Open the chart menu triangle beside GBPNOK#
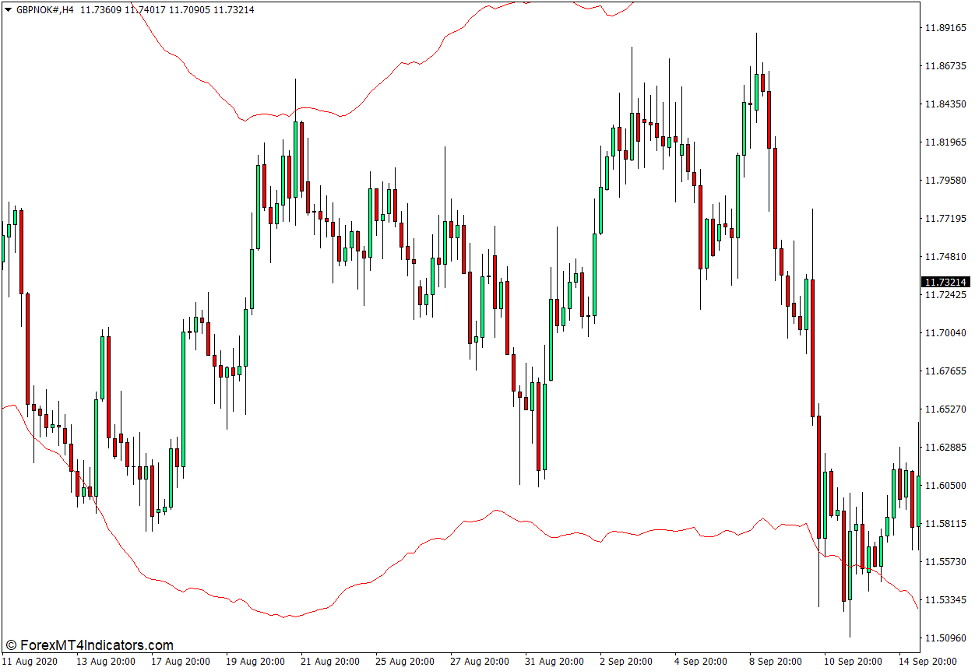977x672 pixels. click(x=8, y=10)
